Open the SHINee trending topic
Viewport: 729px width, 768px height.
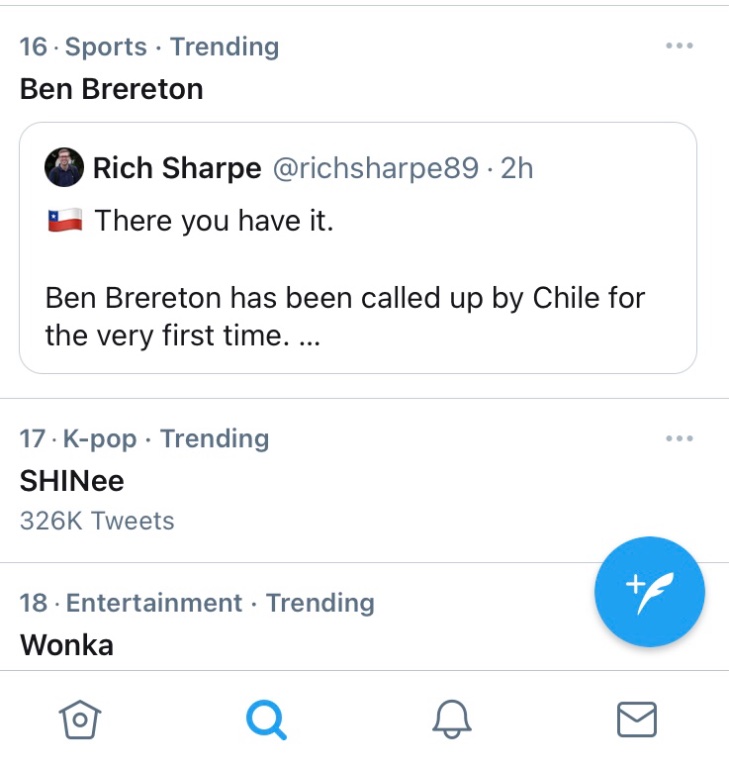(72, 481)
